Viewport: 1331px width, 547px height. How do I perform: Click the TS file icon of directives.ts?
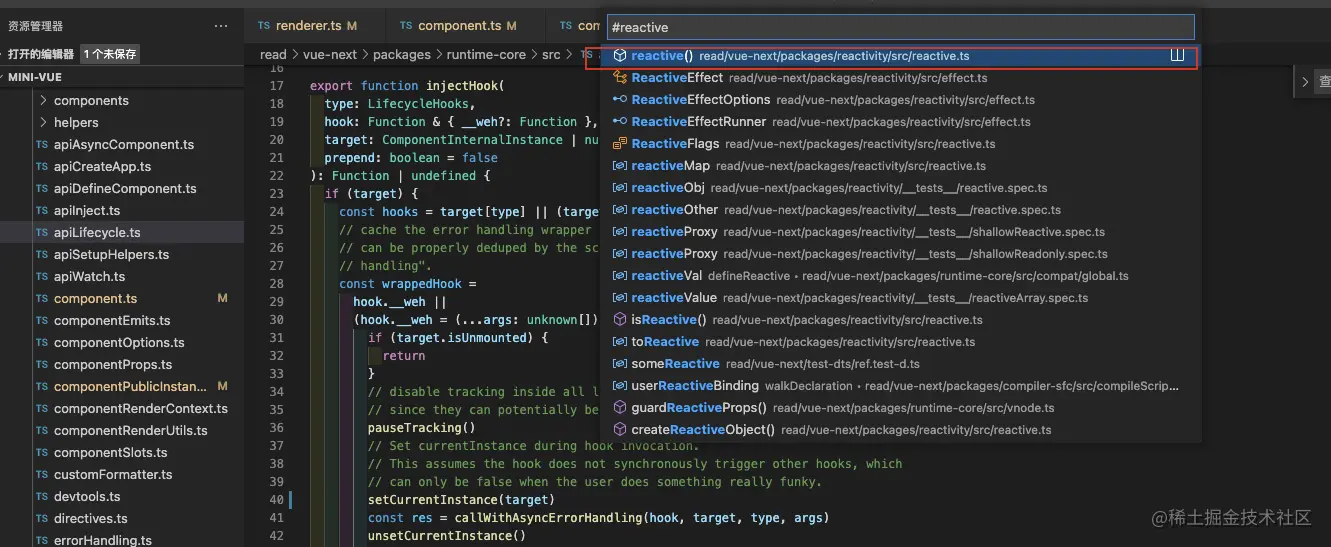coord(42,519)
